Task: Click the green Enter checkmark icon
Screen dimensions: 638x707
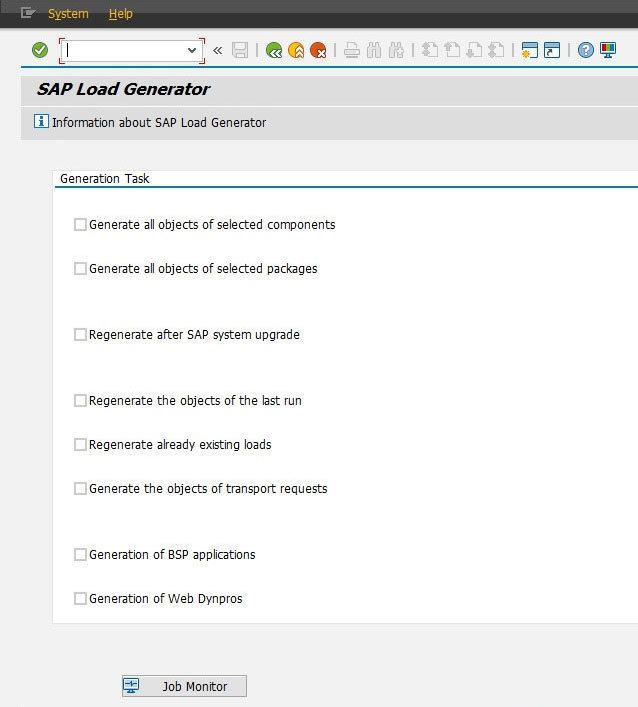Action: click(40, 50)
